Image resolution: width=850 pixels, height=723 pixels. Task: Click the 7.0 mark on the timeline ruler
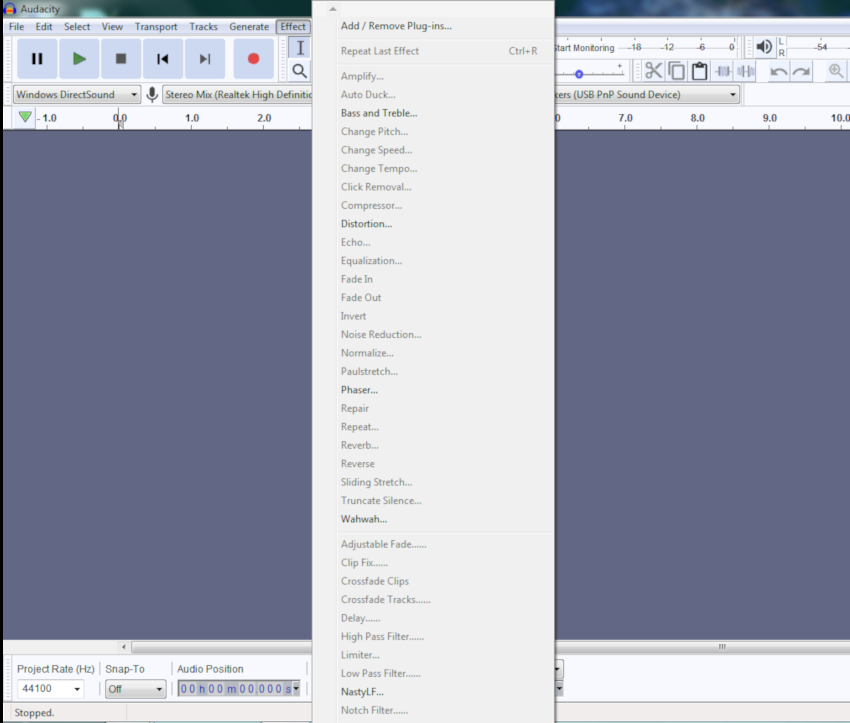pos(625,118)
